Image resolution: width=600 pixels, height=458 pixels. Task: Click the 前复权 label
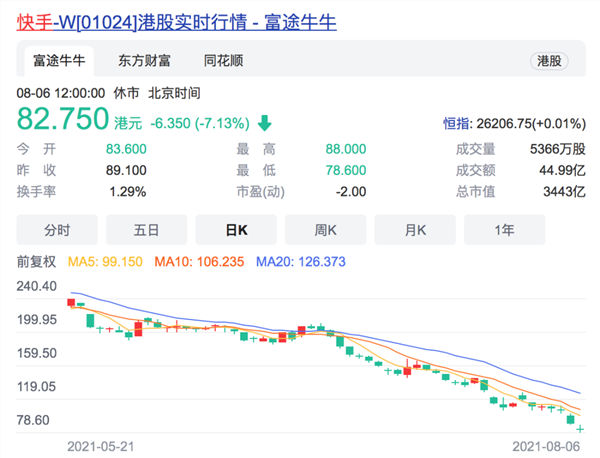36,262
